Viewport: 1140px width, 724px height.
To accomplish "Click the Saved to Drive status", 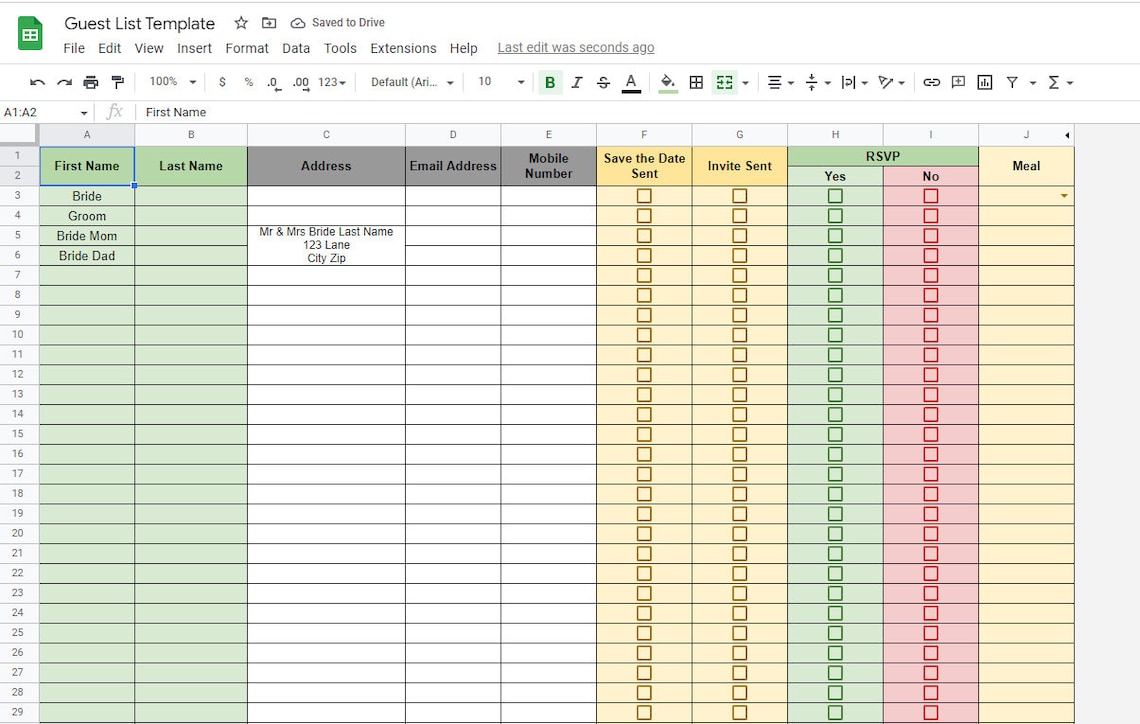I will 338,23.
